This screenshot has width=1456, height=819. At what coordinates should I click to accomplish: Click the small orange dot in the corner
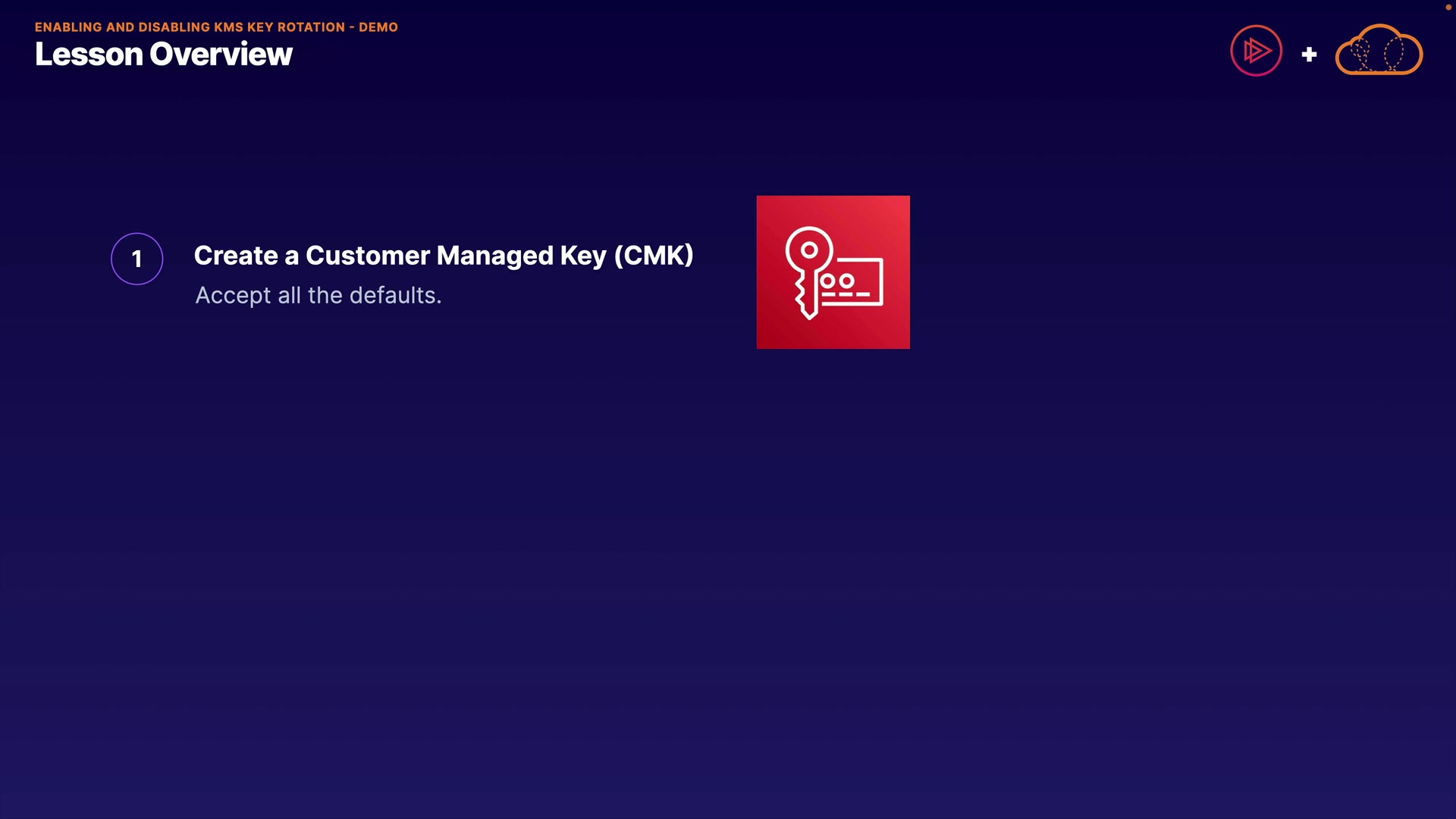[1448, 7]
